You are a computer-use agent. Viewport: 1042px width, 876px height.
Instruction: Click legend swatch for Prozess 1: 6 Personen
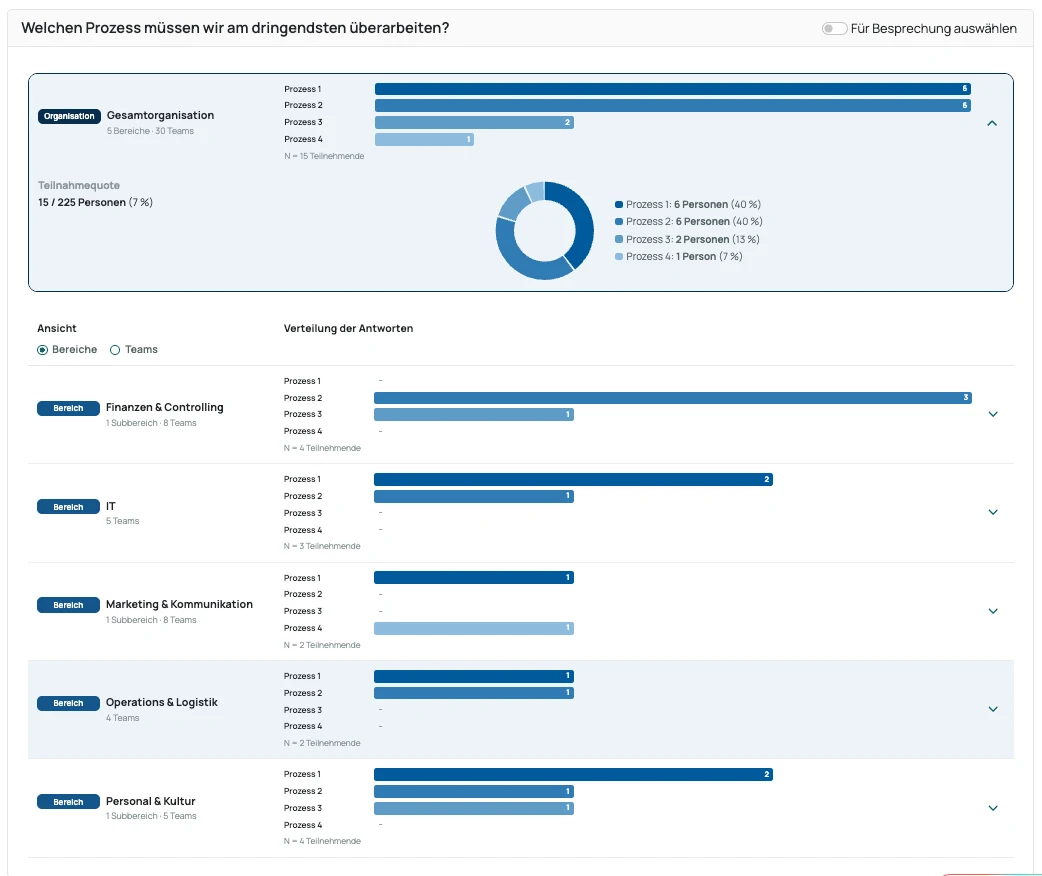[619, 205]
